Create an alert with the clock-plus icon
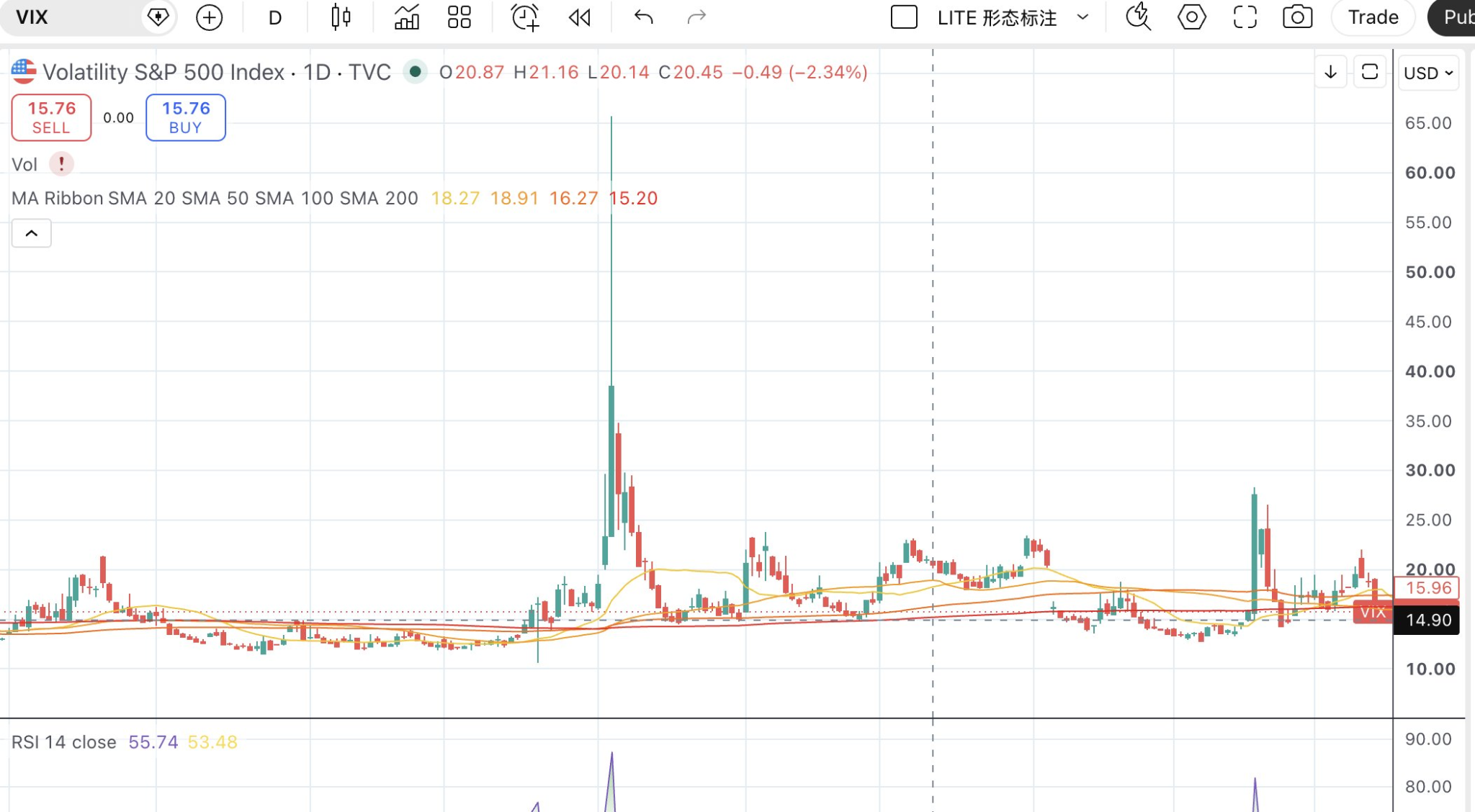 click(525, 17)
